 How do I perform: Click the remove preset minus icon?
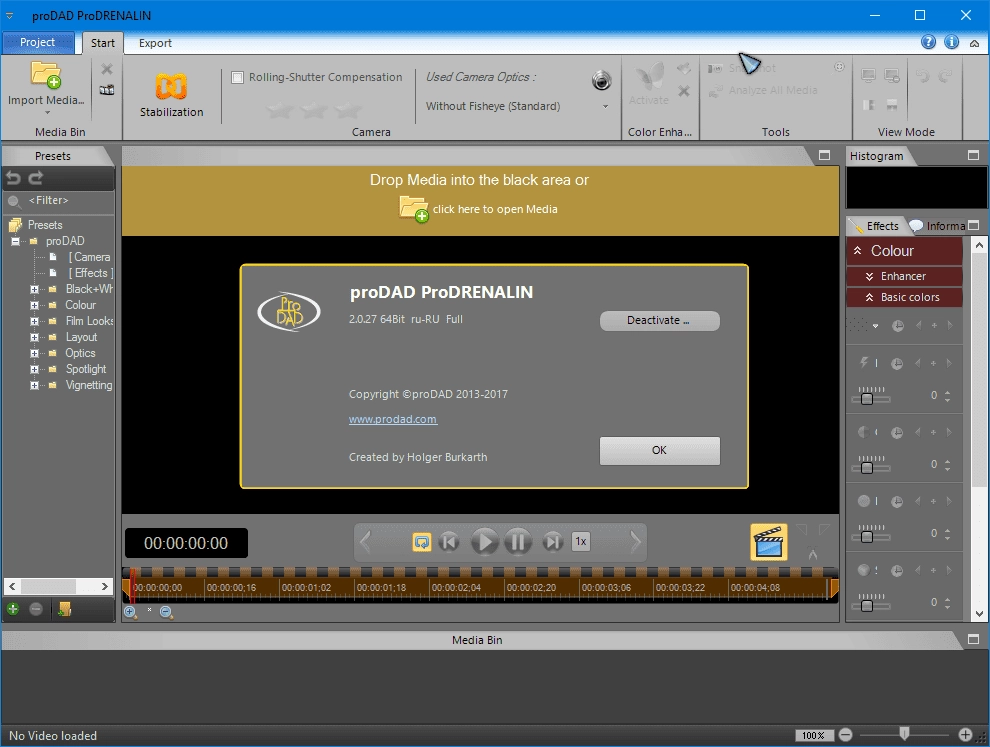pyautogui.click(x=36, y=609)
